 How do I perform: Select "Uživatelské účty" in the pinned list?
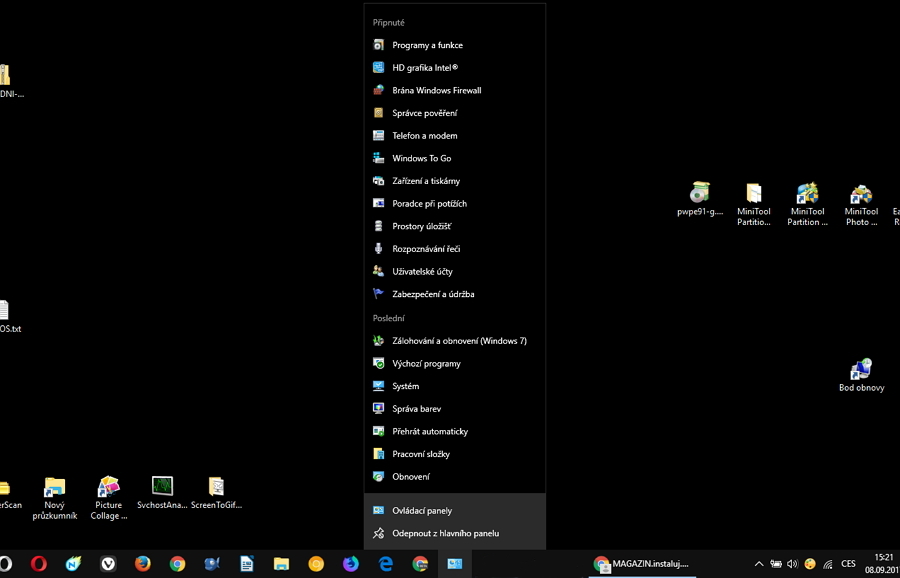click(421, 271)
